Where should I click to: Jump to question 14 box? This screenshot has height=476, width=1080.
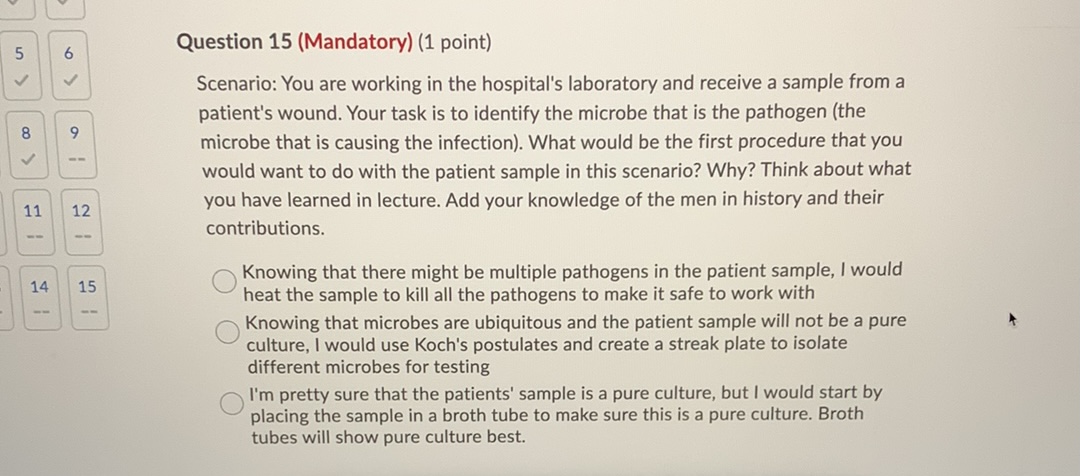(x=38, y=298)
